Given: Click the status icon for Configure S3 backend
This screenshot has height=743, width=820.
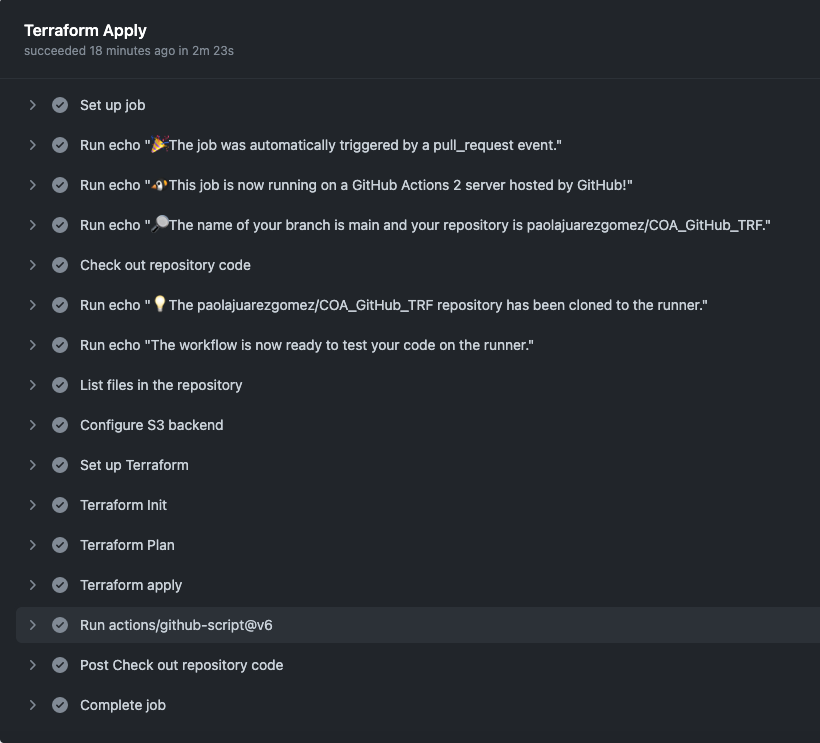Looking at the screenshot, I should click(60, 425).
